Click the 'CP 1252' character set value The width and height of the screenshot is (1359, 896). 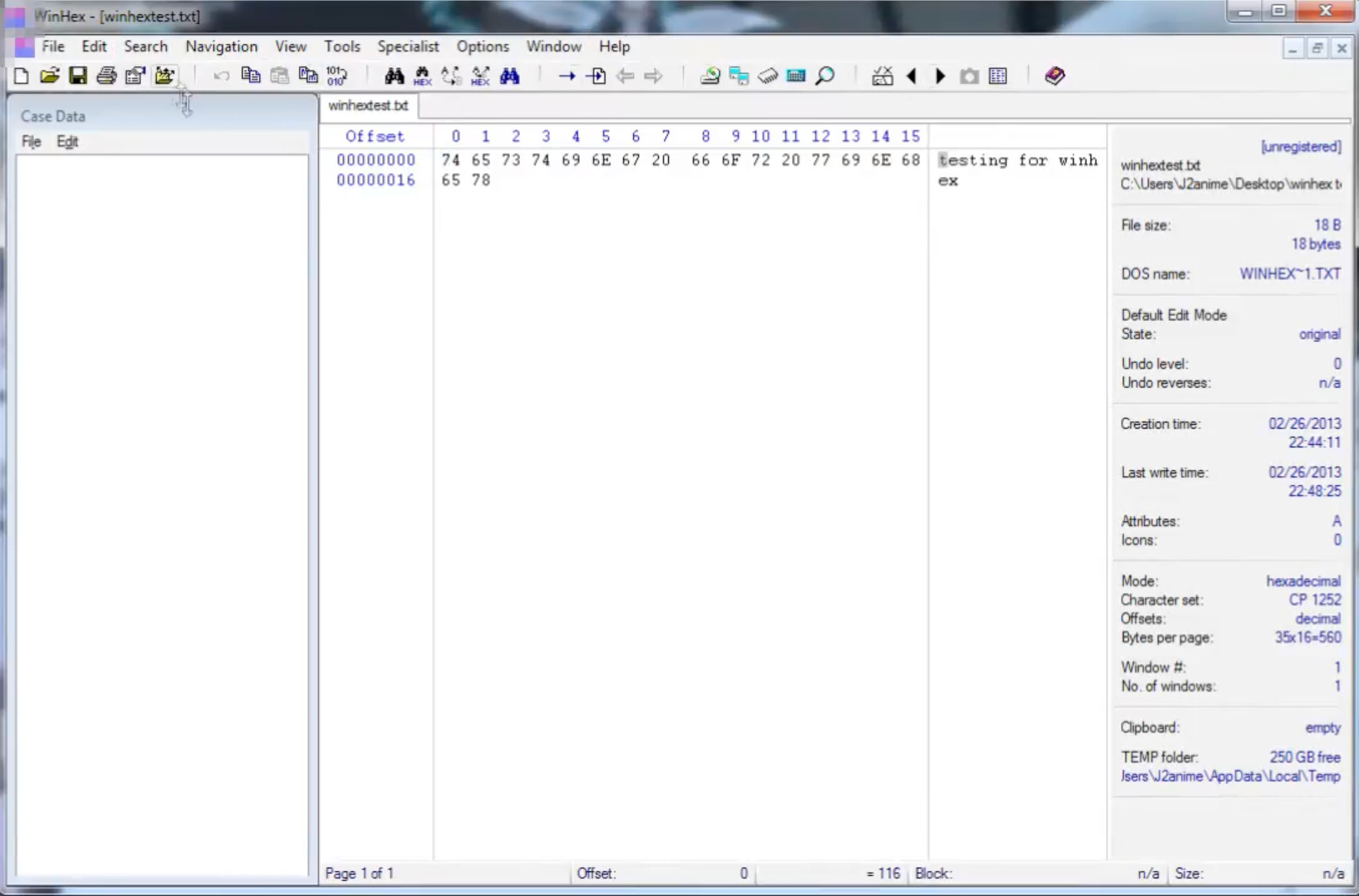coord(1315,600)
